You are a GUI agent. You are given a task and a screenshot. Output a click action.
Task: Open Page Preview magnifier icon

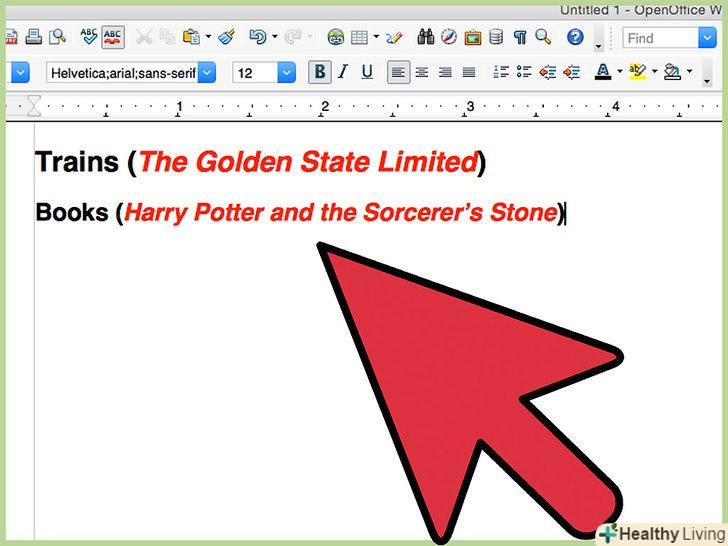[58, 36]
